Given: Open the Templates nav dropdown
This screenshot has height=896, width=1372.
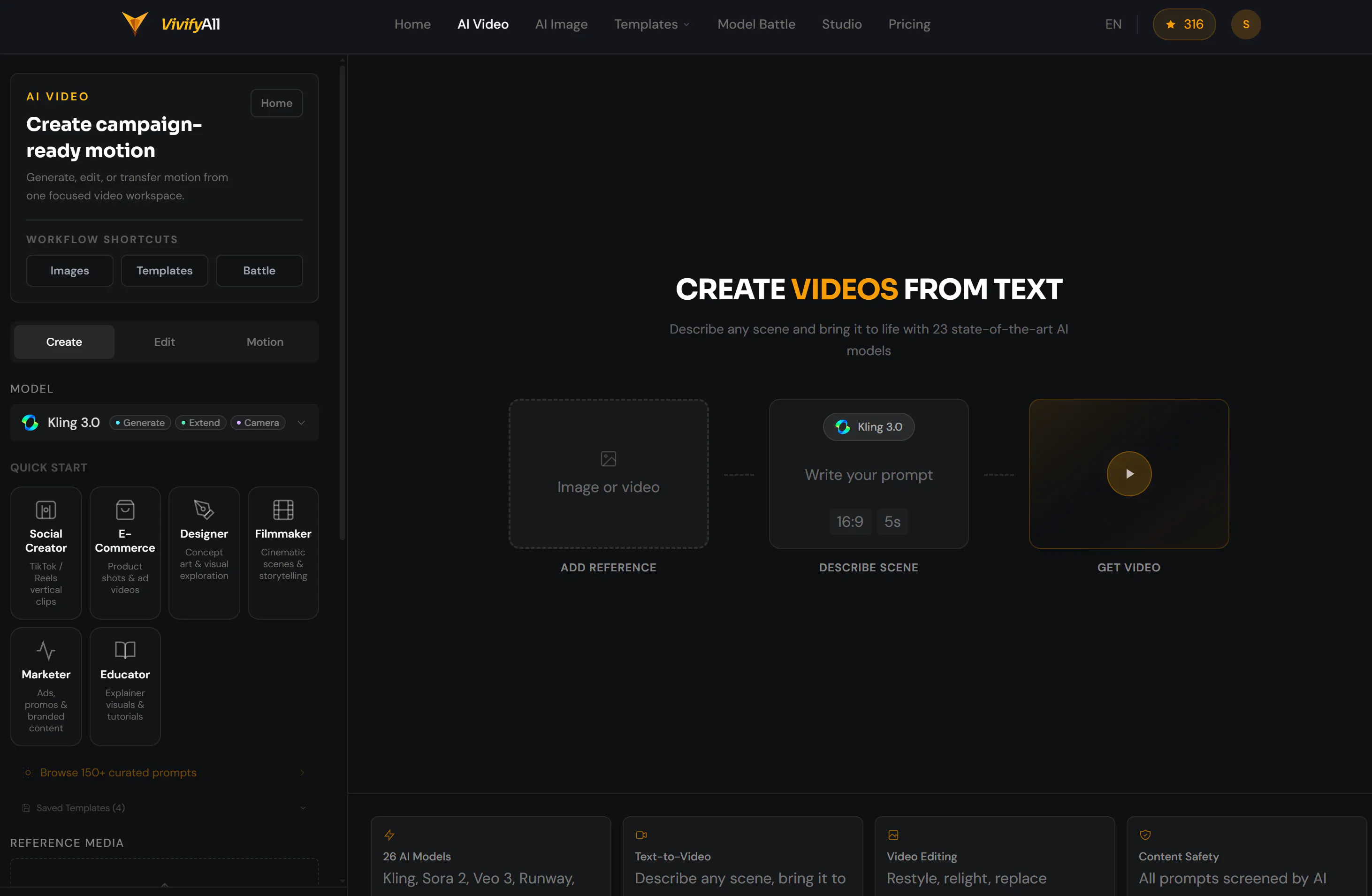Looking at the screenshot, I should coord(651,24).
